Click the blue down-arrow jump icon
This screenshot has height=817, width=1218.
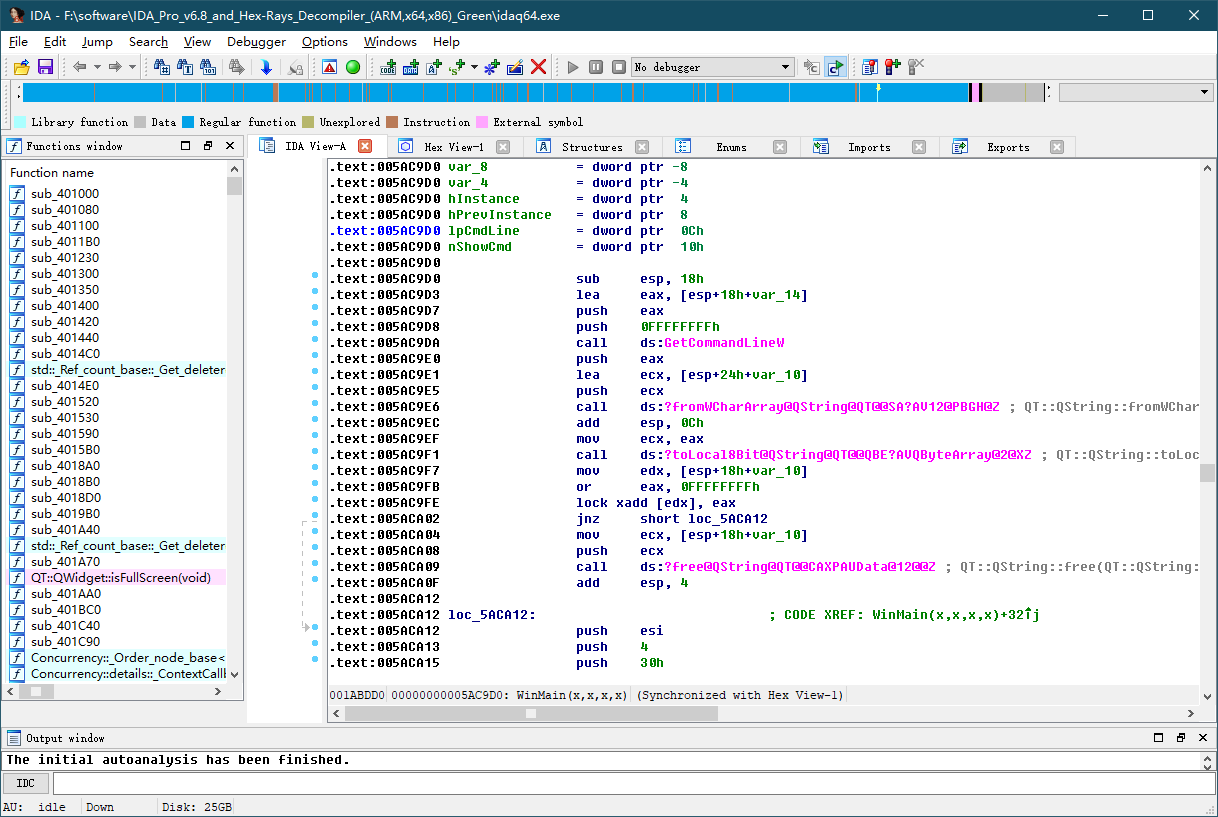[x=266, y=67]
